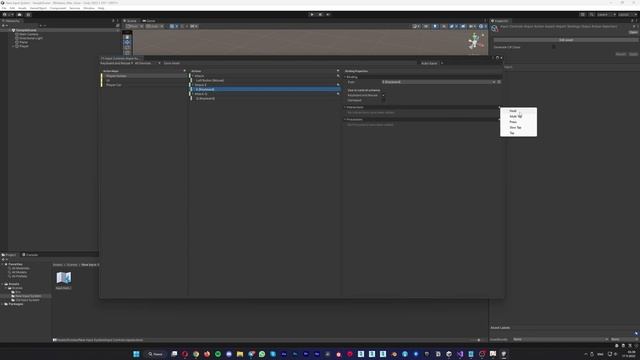Enable Generate C# Class checkbox

click(x=554, y=47)
